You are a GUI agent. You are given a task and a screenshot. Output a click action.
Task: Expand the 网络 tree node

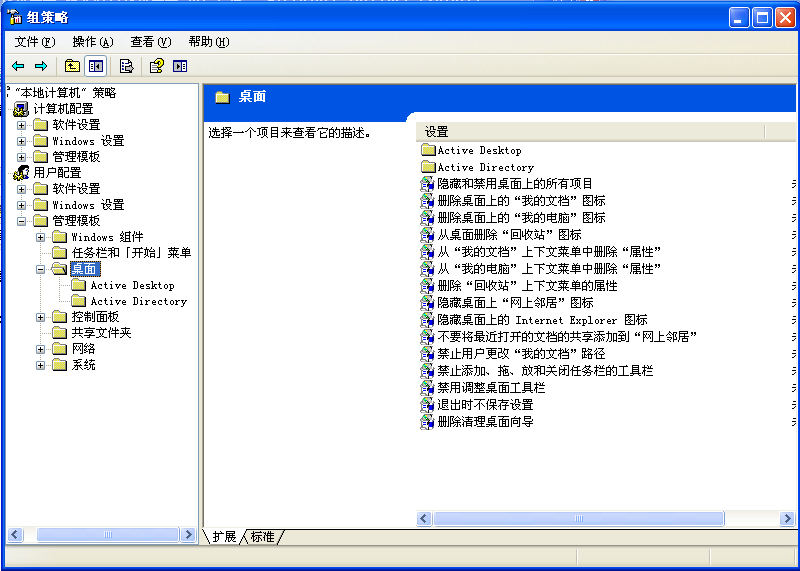(x=40, y=350)
